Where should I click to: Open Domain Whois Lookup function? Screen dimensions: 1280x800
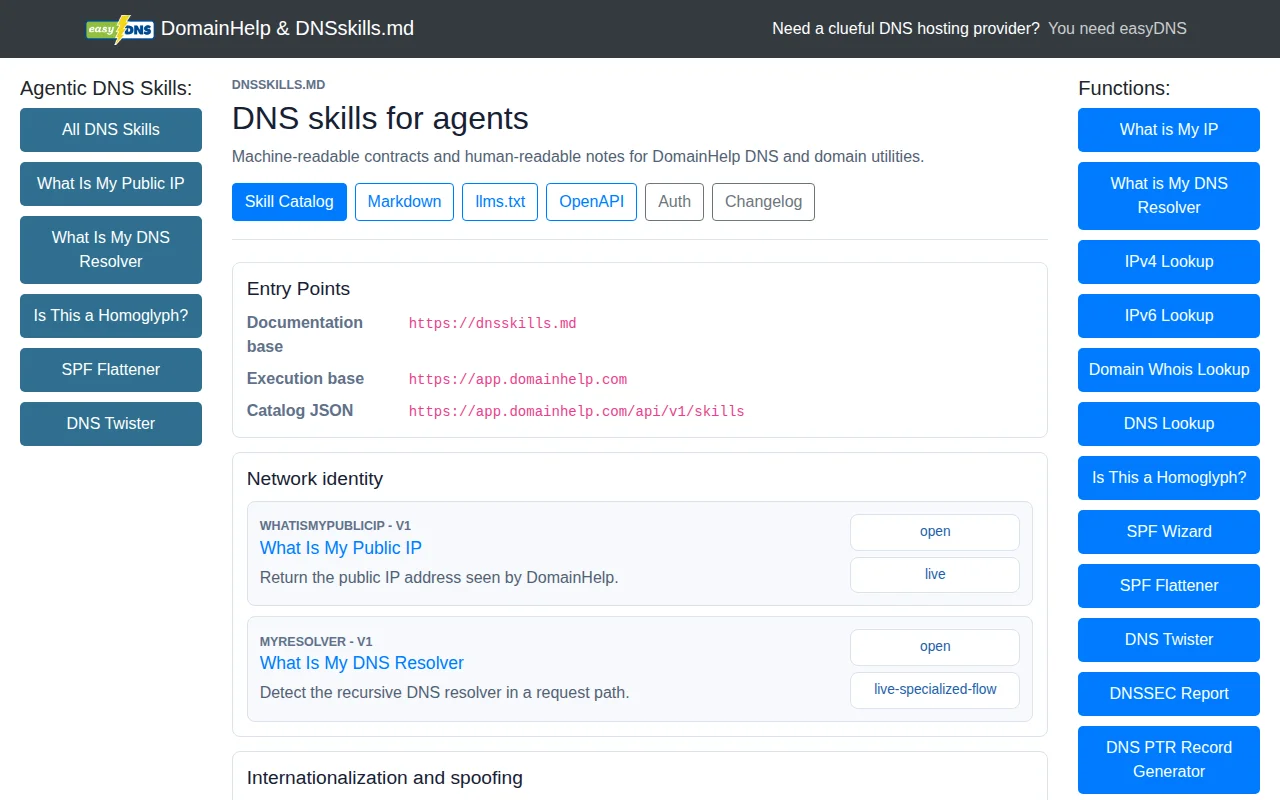coord(1169,370)
